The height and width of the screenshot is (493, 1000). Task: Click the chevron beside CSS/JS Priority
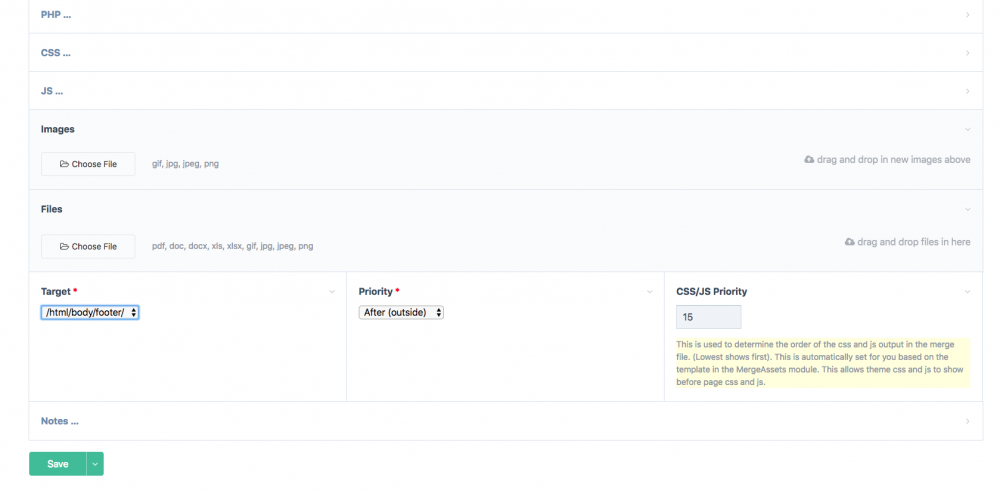click(x=967, y=292)
